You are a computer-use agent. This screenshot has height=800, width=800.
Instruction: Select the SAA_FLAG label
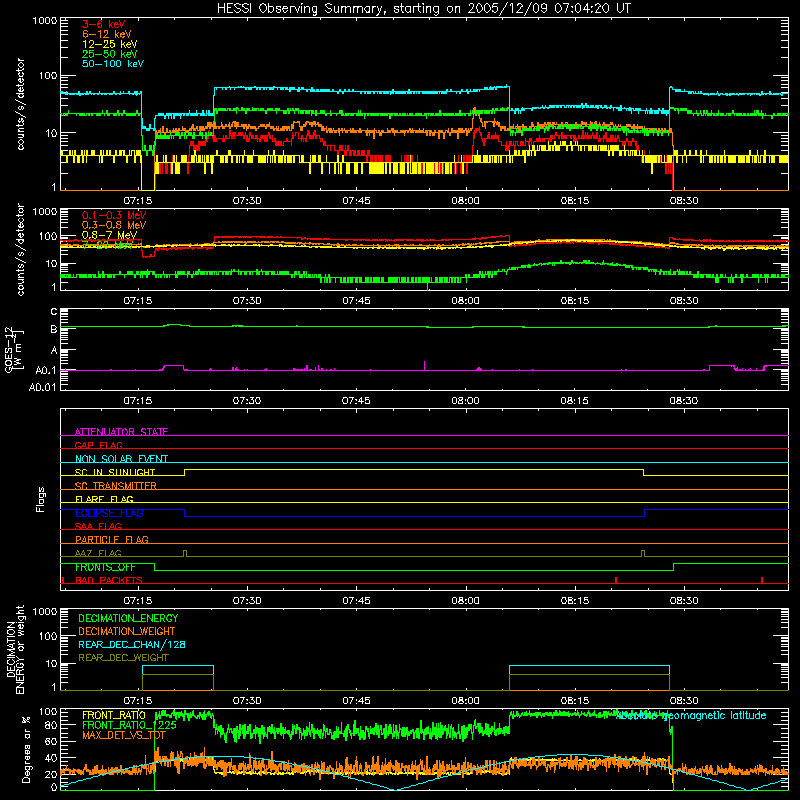pyautogui.click(x=98, y=526)
